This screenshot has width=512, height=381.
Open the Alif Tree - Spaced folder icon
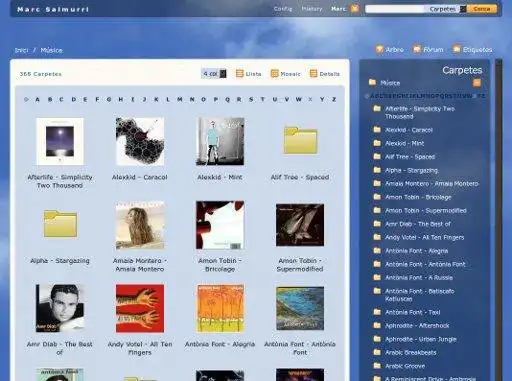coord(300,140)
